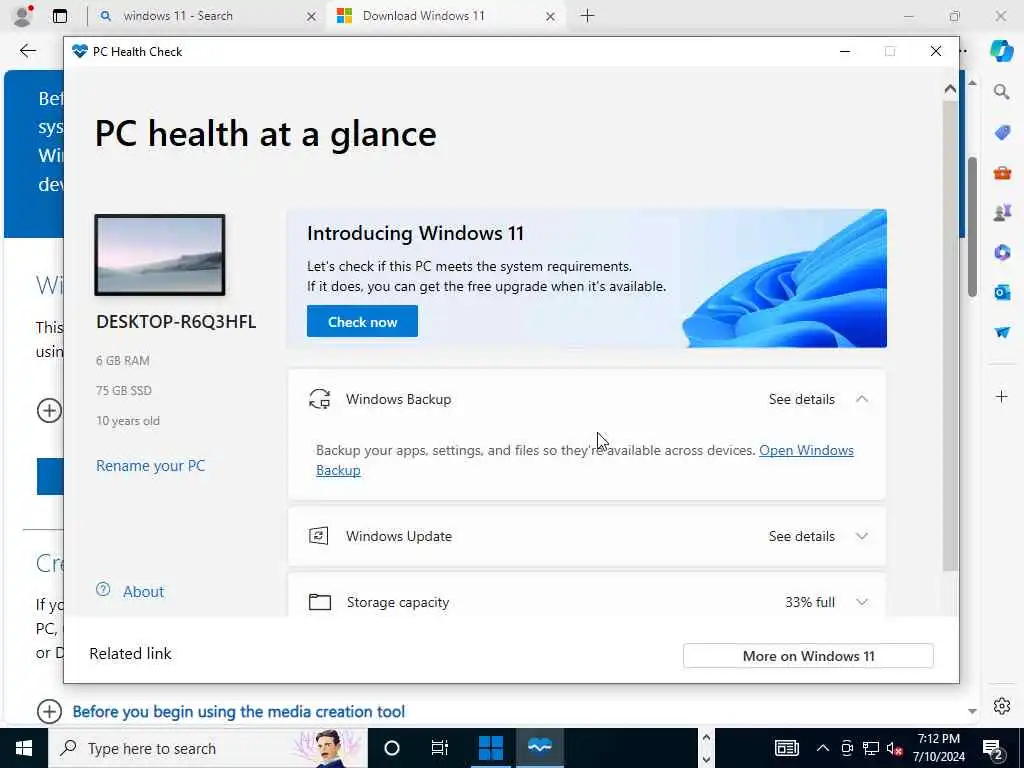Screen dimensions: 1024x768
Task: Open the Edge sidebar Shopping tag icon
Action: click(1002, 133)
